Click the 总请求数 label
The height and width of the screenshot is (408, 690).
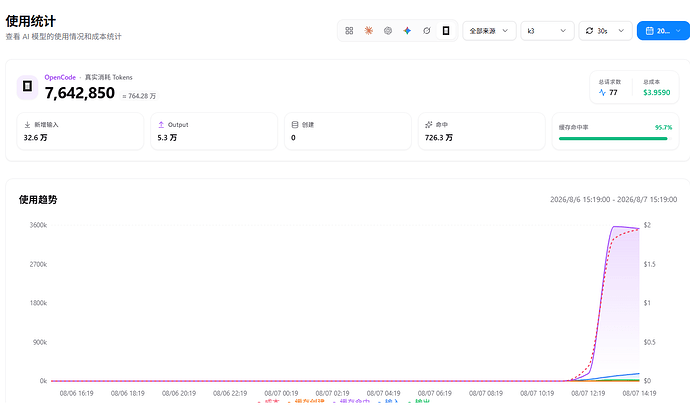[609, 82]
